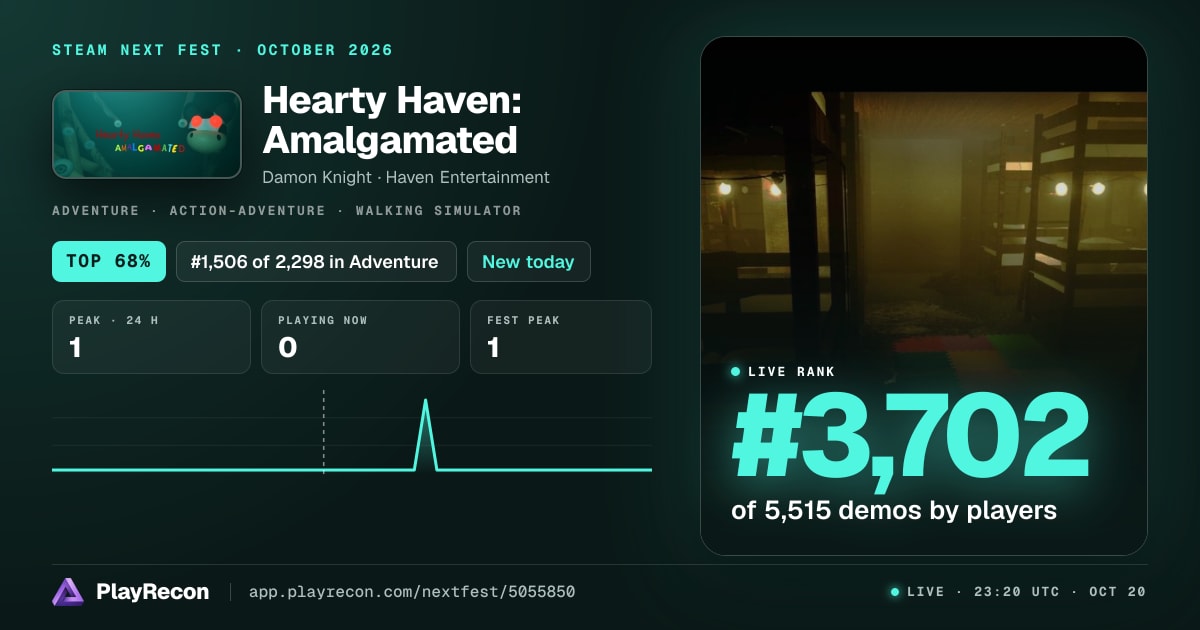The height and width of the screenshot is (630, 1200).
Task: Click the 'STEAM NEXT FEST · OCTOBER 2026' header
Action: click(x=223, y=50)
